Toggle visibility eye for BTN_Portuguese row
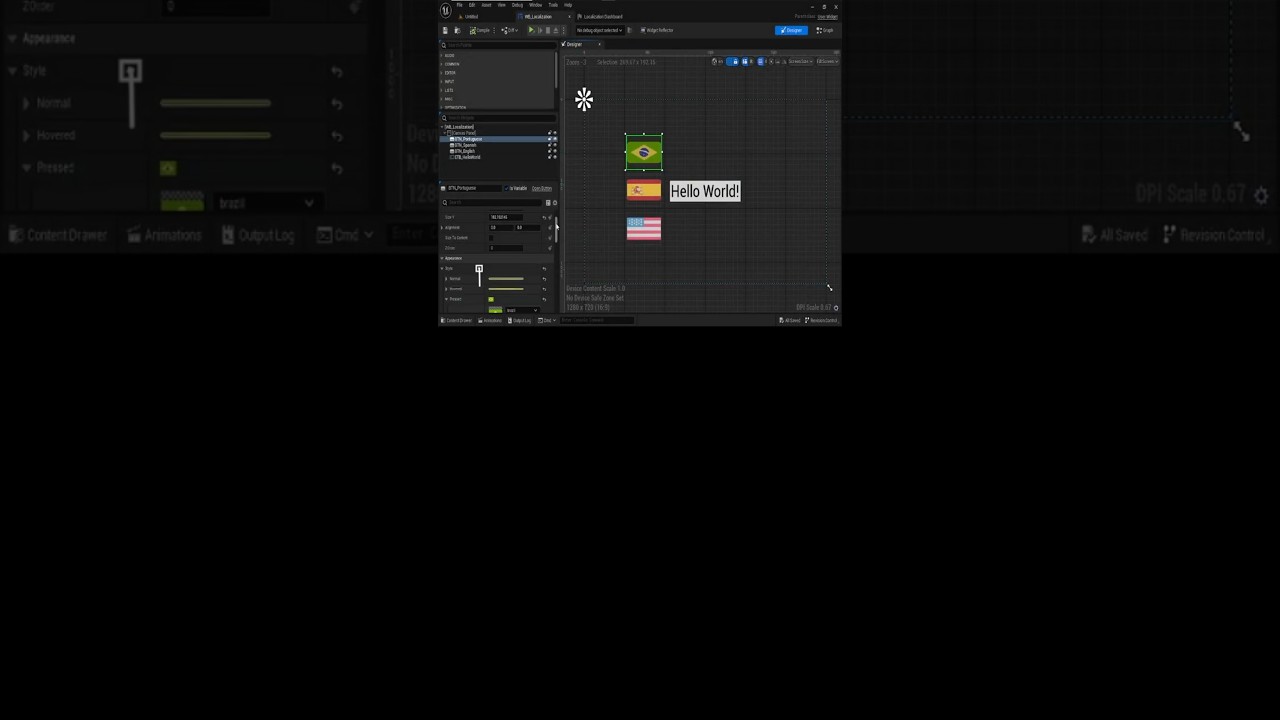This screenshot has width=1280, height=720. pyautogui.click(x=555, y=139)
